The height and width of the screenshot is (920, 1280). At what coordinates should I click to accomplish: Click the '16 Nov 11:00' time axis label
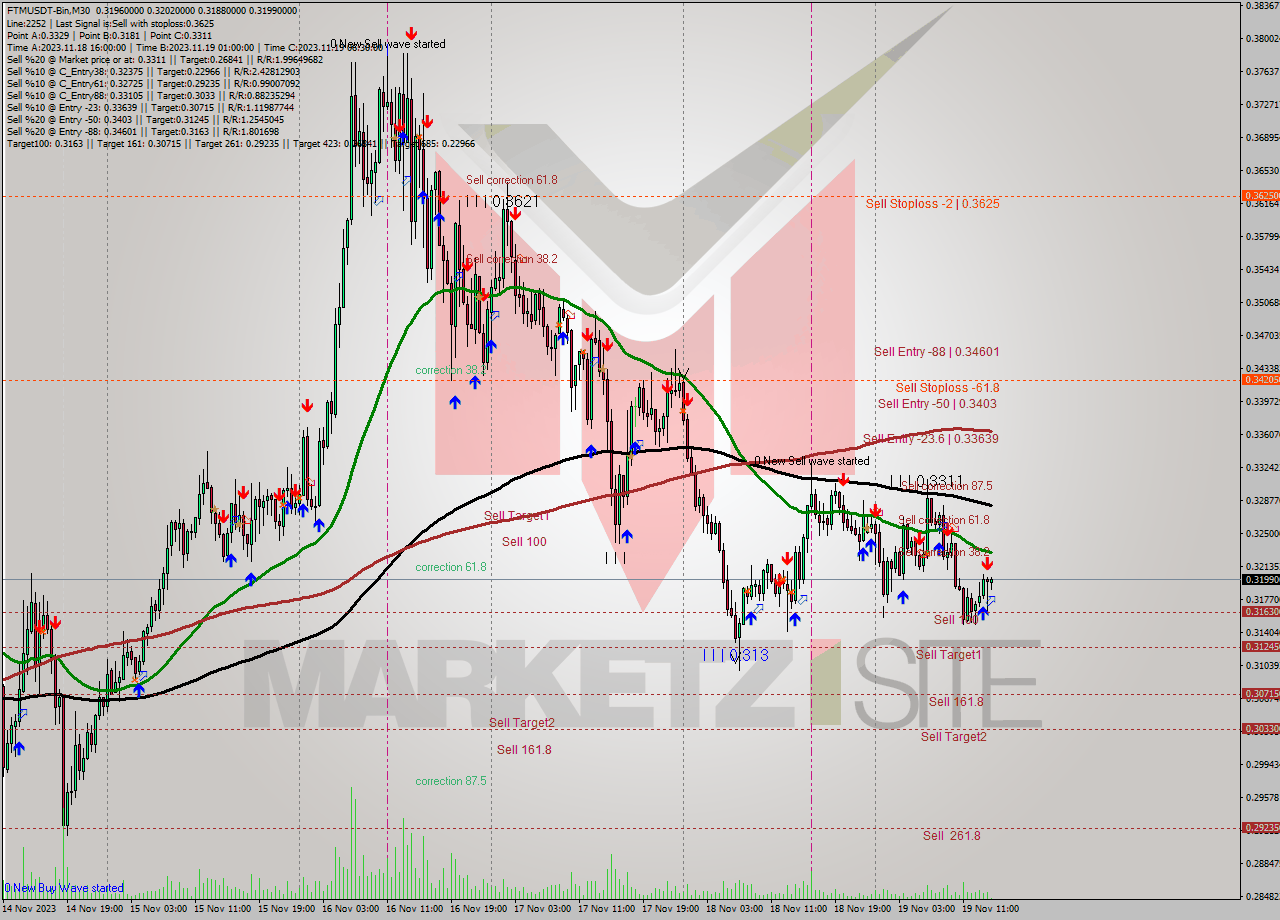[x=414, y=909]
